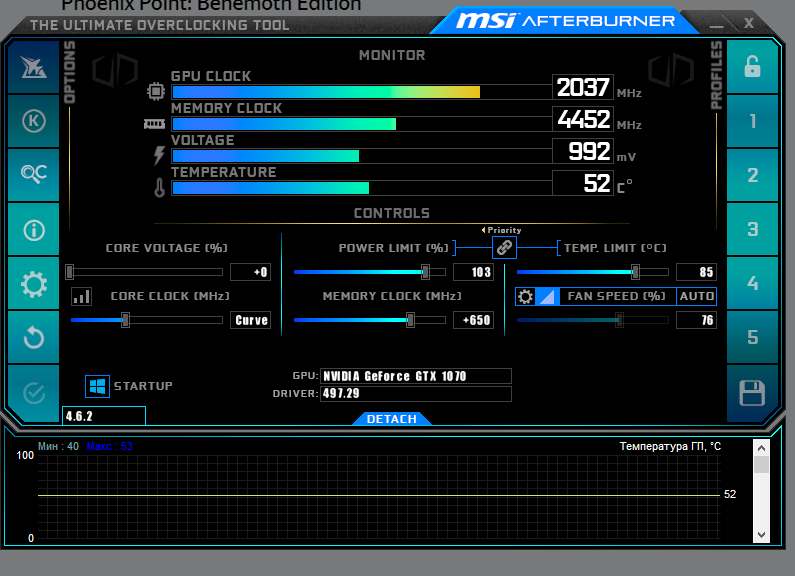This screenshot has height=576, width=795.
Task: Click the power limit 103 value field
Action: tap(474, 272)
